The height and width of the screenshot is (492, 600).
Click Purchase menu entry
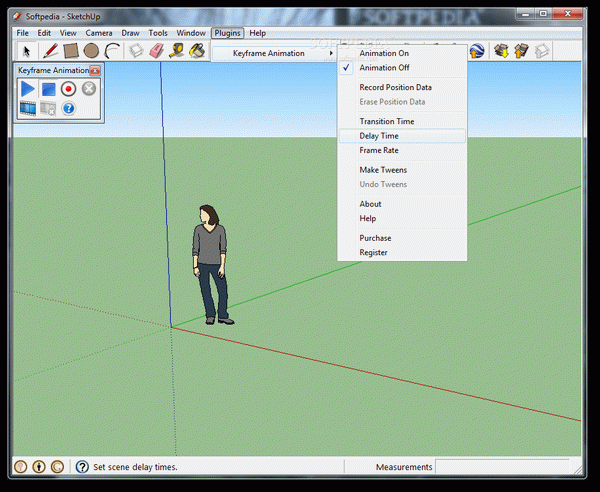click(x=402, y=238)
